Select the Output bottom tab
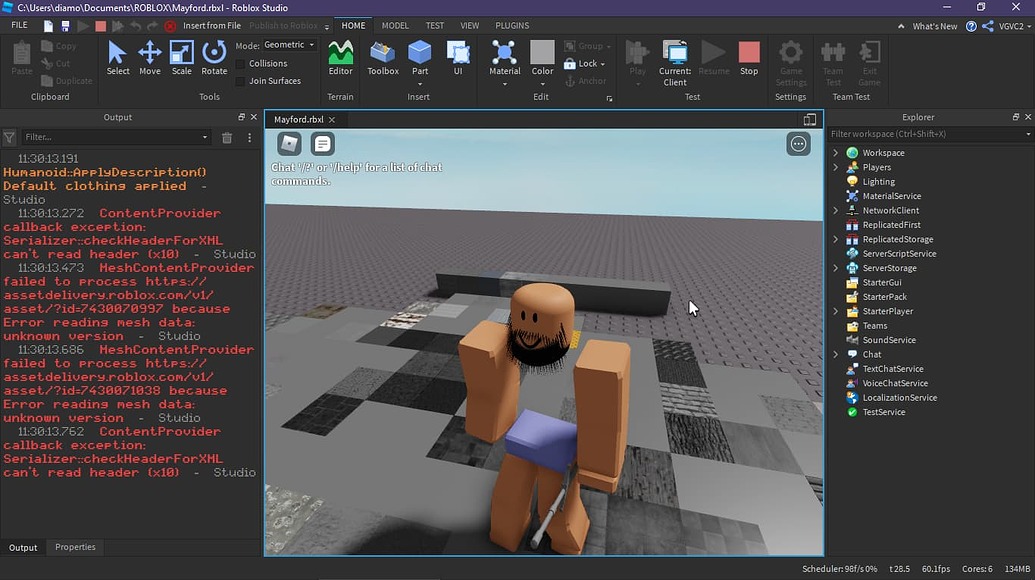 [x=23, y=548]
